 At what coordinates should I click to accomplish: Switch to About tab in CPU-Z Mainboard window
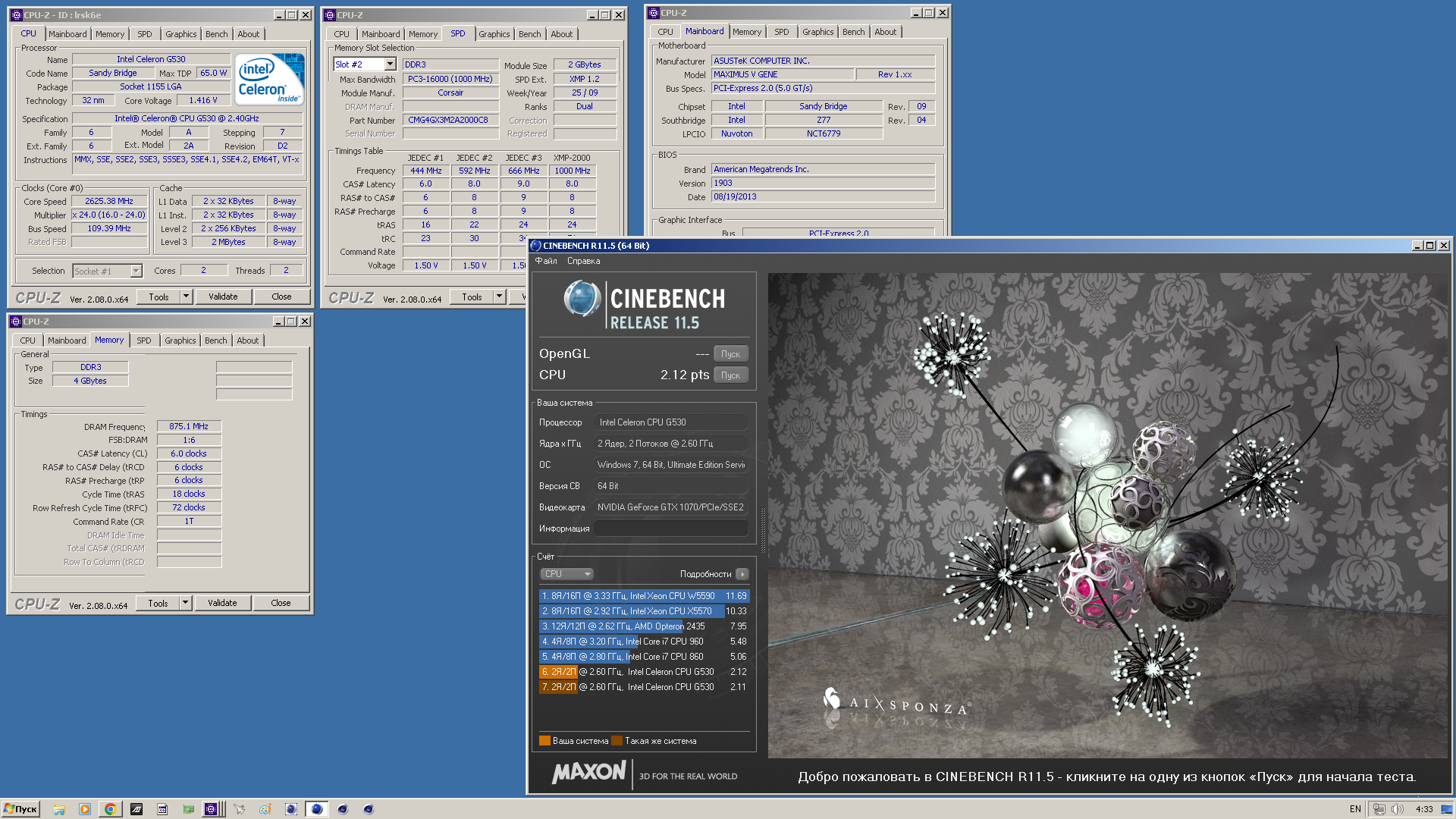click(x=885, y=32)
